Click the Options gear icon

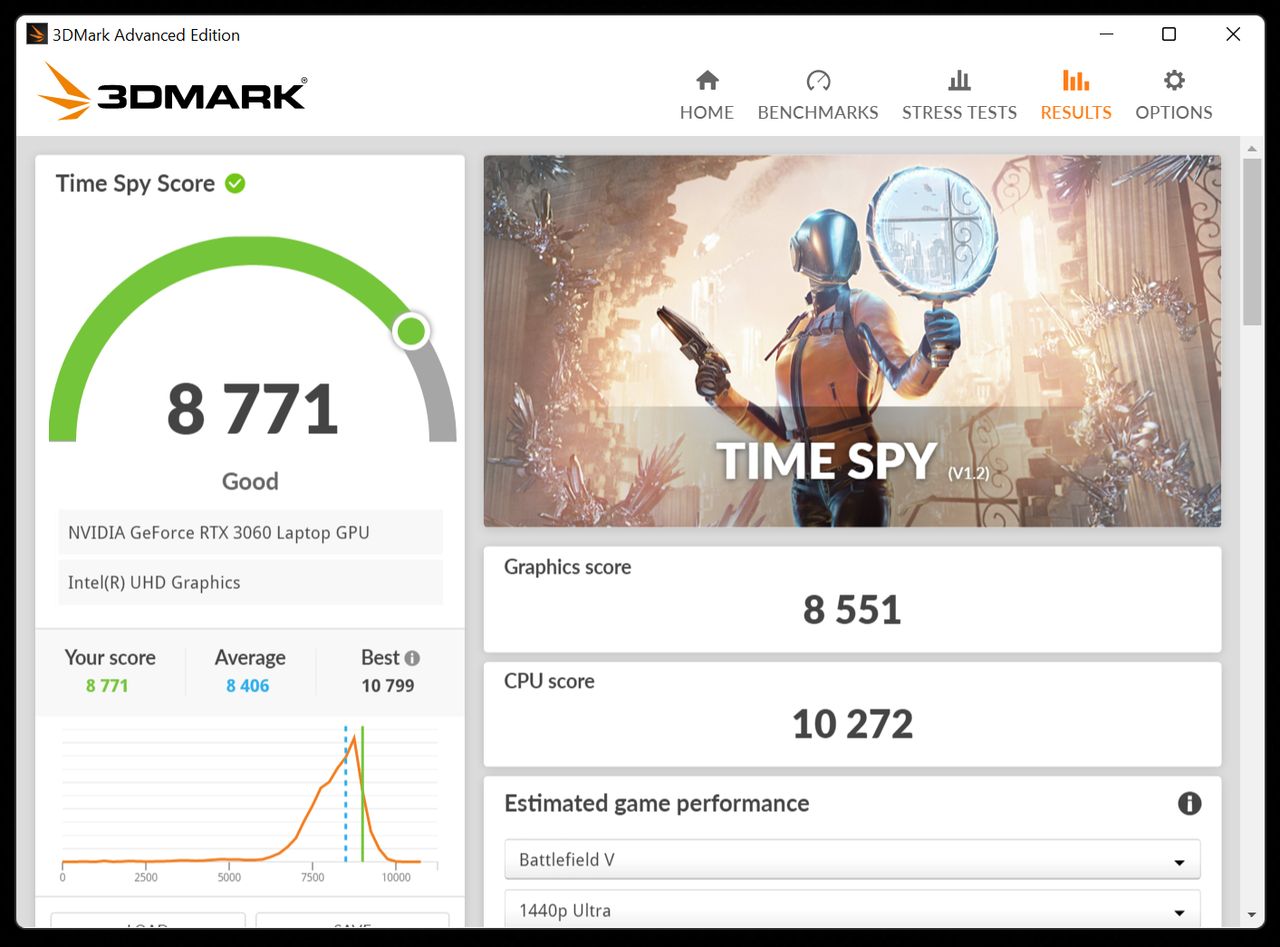(x=1174, y=80)
